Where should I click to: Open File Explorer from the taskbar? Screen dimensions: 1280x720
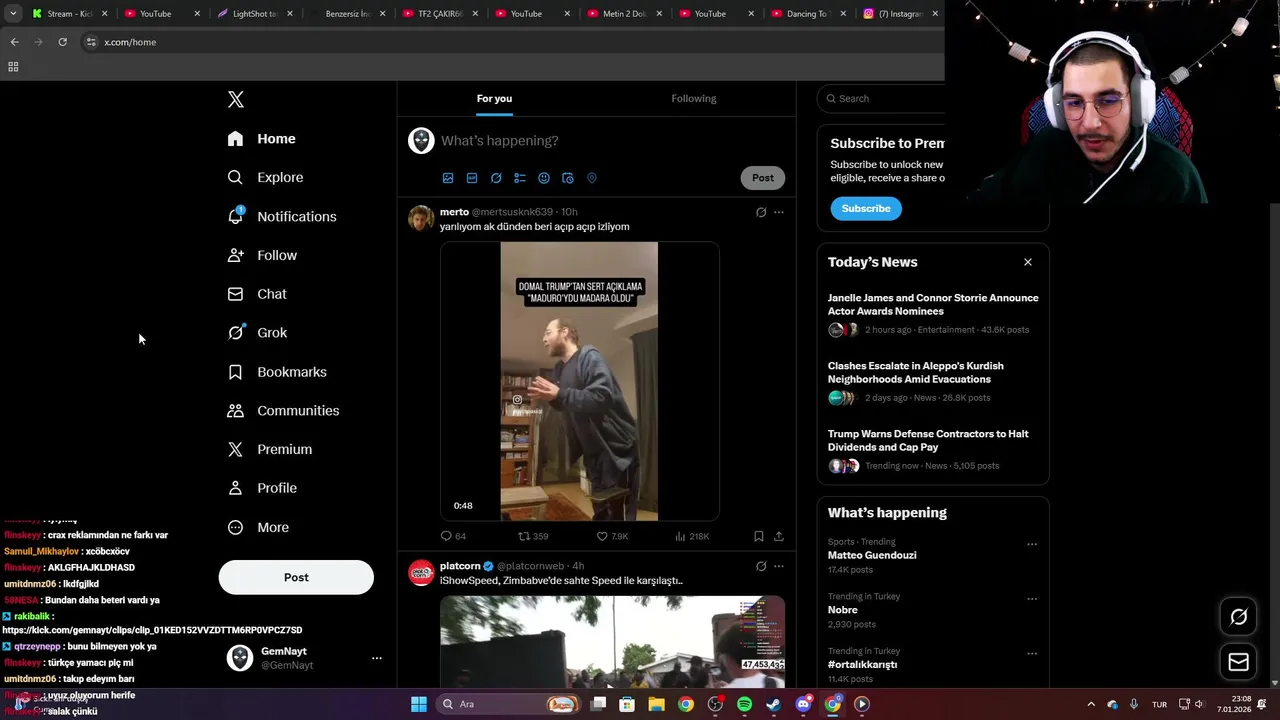[x=656, y=704]
